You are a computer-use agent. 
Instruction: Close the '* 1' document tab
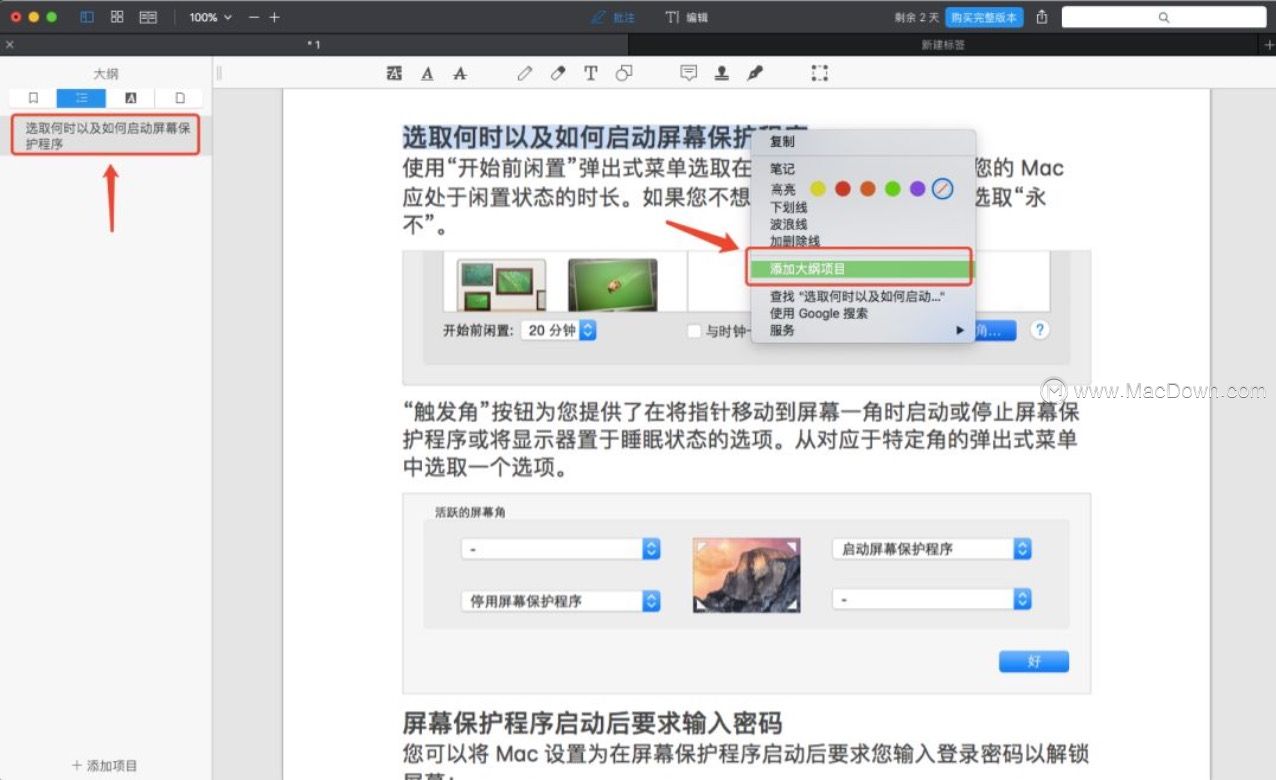9,45
